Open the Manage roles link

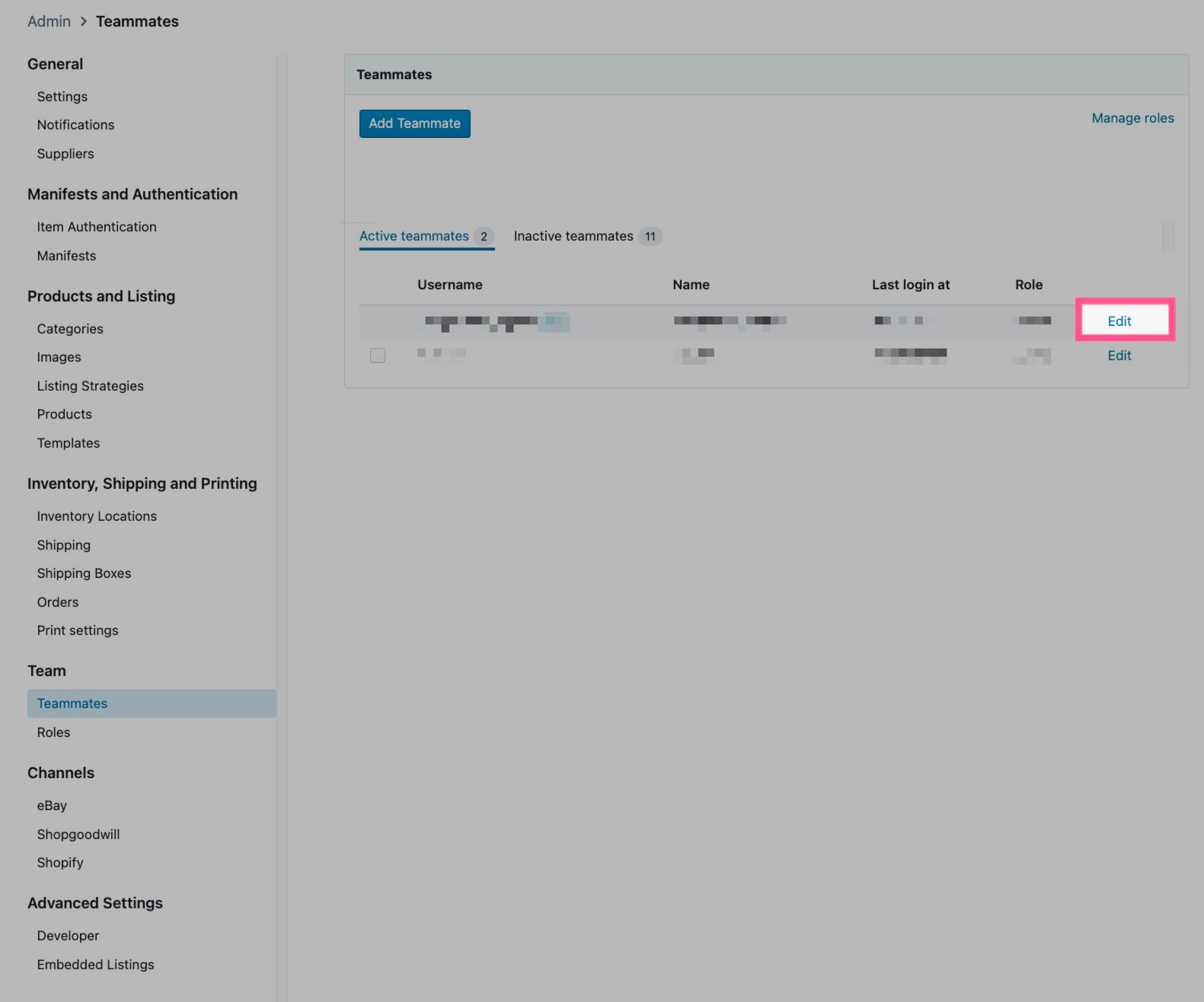(x=1132, y=118)
